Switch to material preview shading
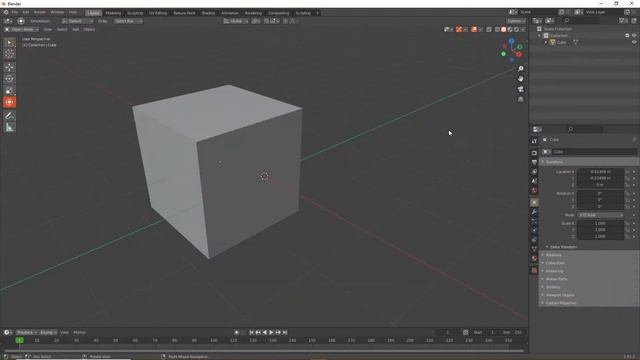This screenshot has height=360, width=640. tap(510, 29)
